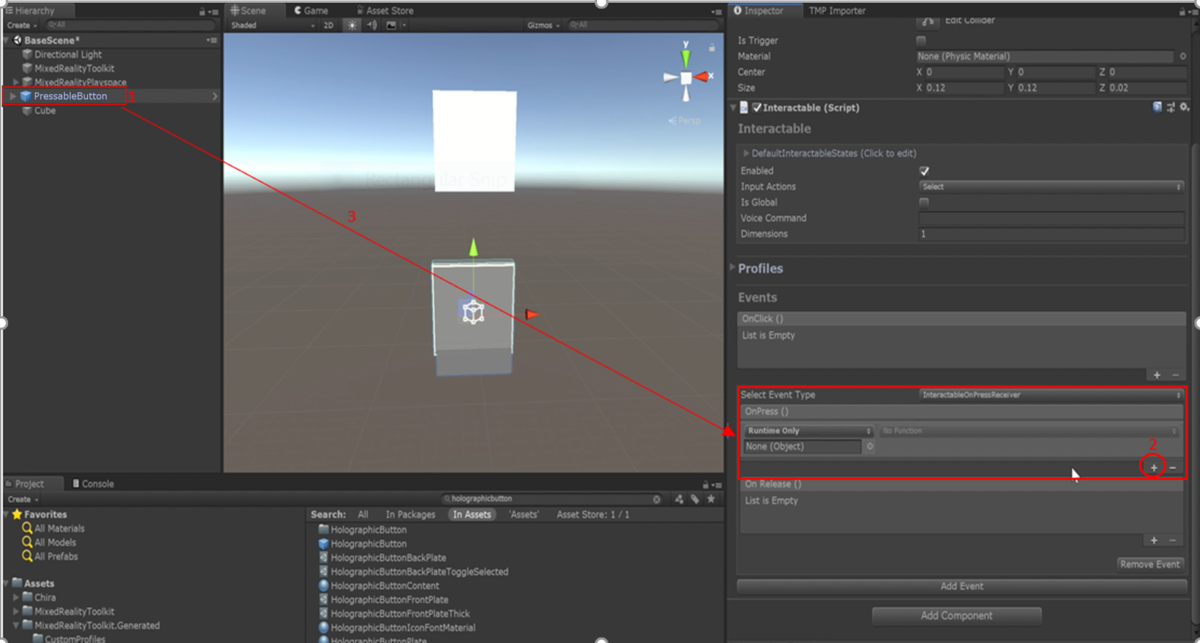Click the Add Component button
Screen dimensions: 1200x643
957,615
